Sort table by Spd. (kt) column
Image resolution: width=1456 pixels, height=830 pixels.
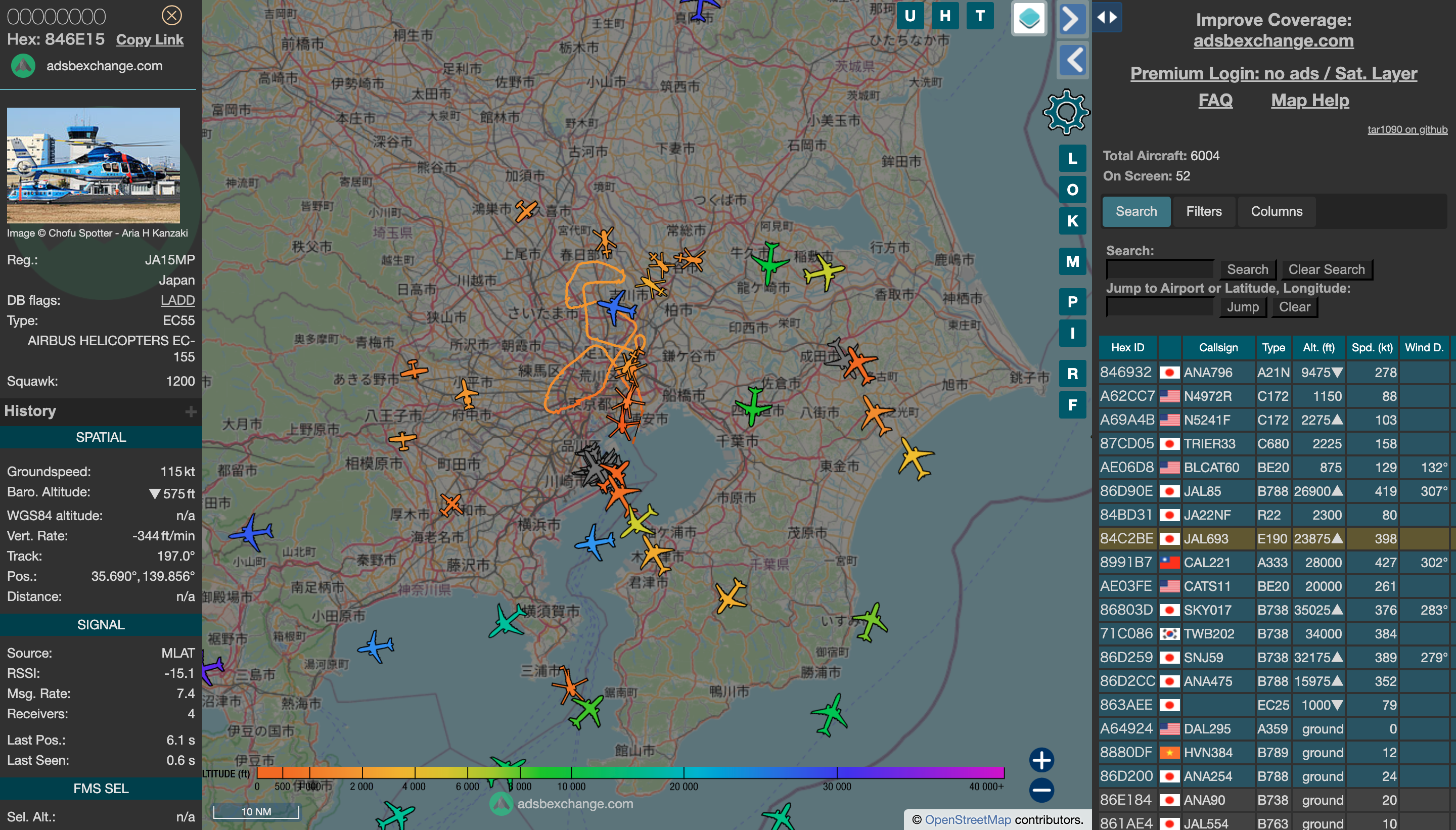pyautogui.click(x=1372, y=348)
